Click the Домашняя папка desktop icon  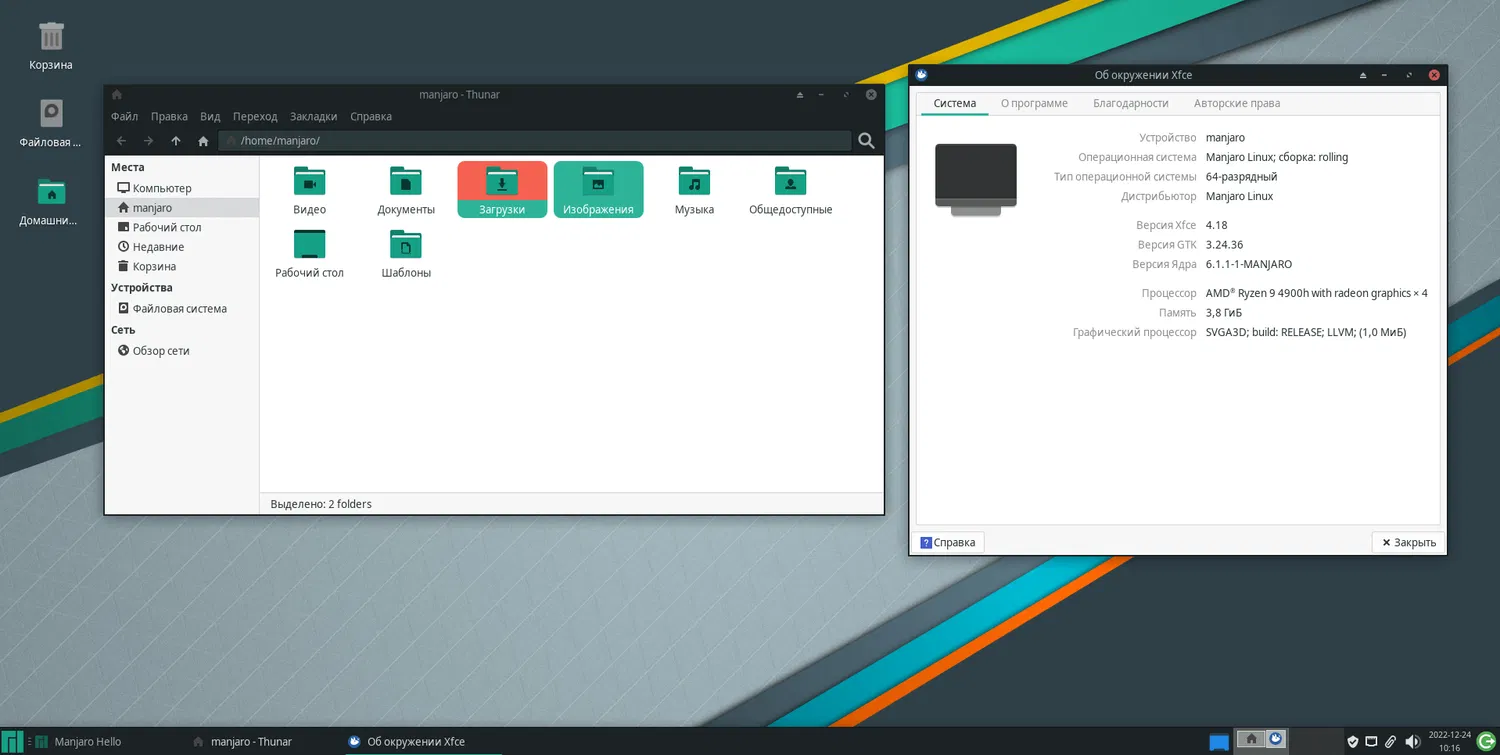click(51, 200)
